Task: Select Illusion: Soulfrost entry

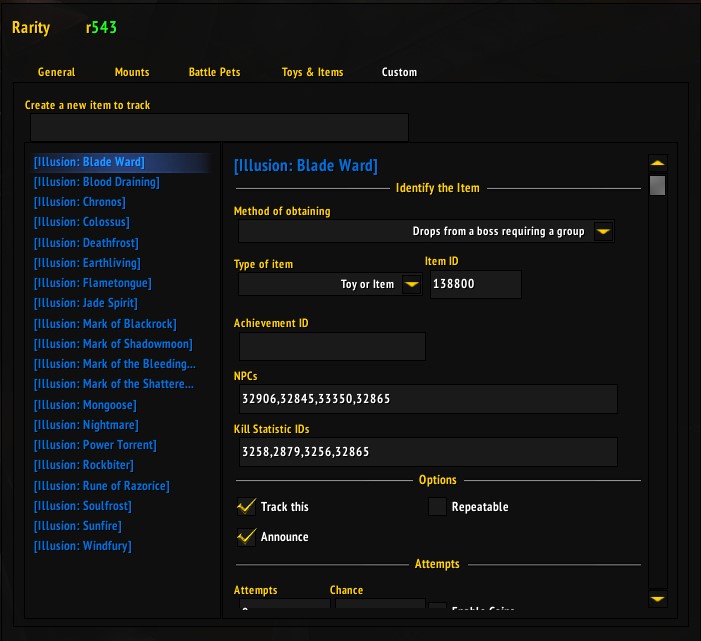Action: coord(83,506)
